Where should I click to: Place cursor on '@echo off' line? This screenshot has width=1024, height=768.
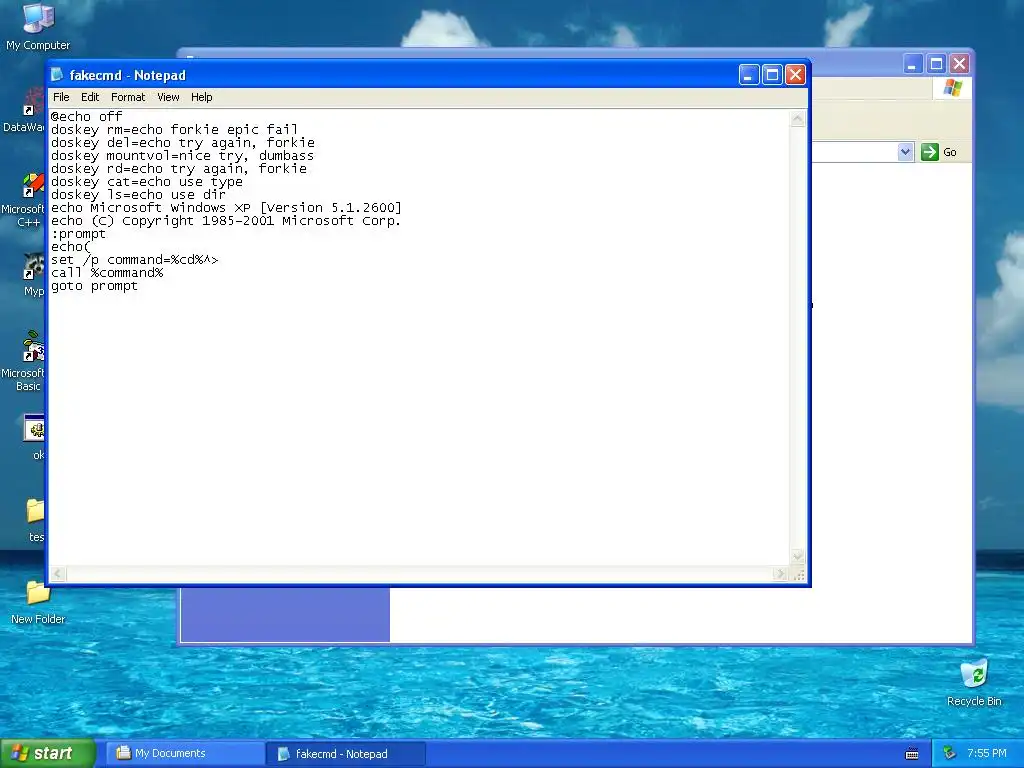tap(86, 117)
